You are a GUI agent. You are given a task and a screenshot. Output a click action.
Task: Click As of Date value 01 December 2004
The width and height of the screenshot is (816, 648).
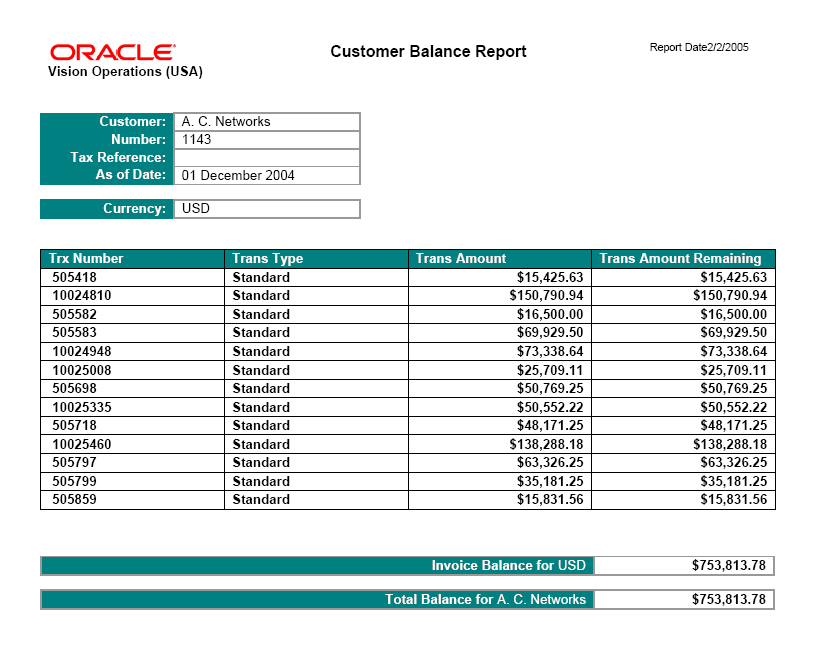267,175
